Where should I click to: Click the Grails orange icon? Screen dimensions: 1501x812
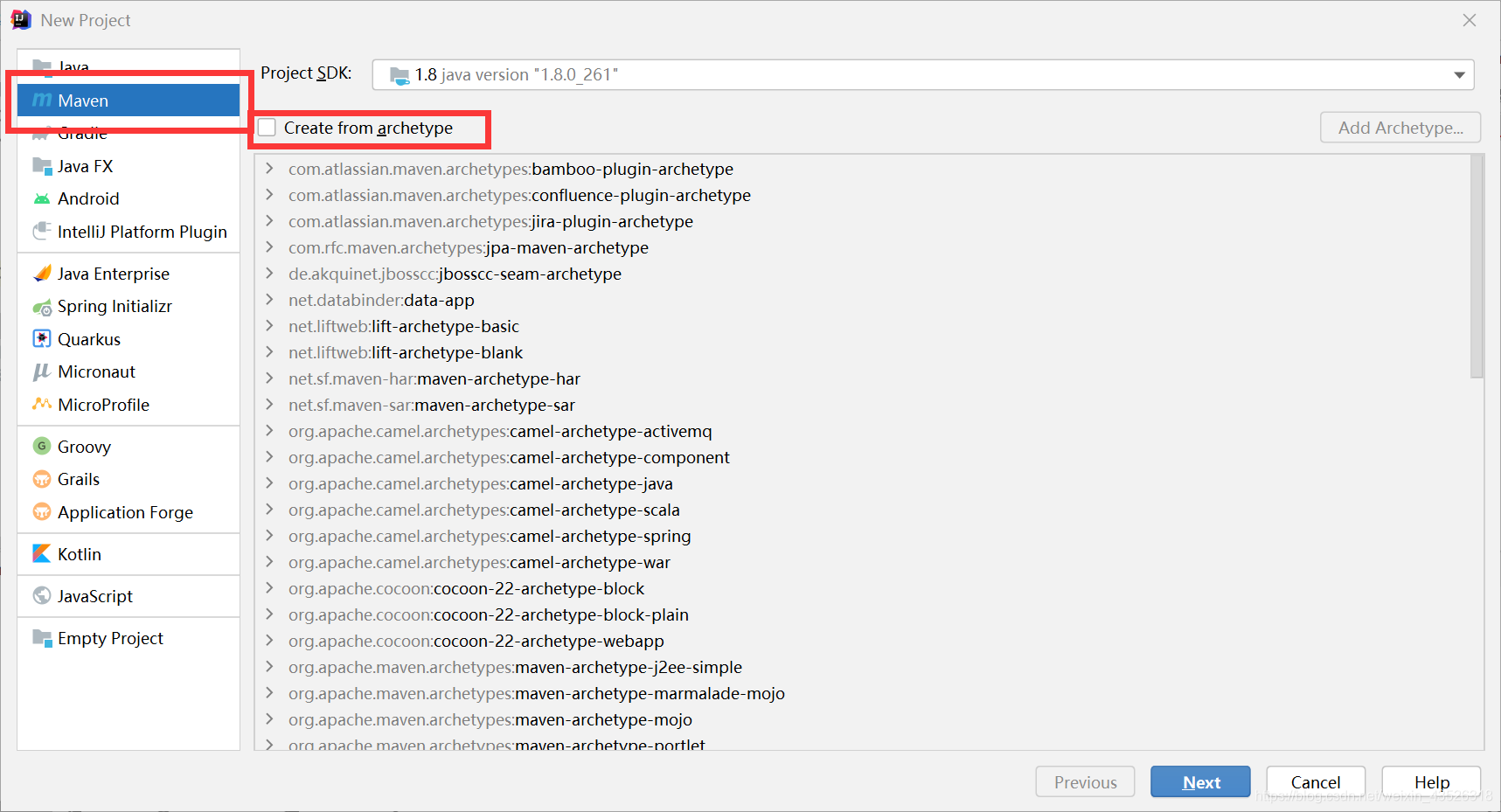tap(42, 479)
